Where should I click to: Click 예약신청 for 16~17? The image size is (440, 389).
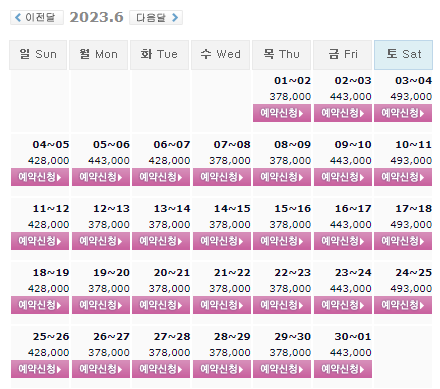pos(343,241)
